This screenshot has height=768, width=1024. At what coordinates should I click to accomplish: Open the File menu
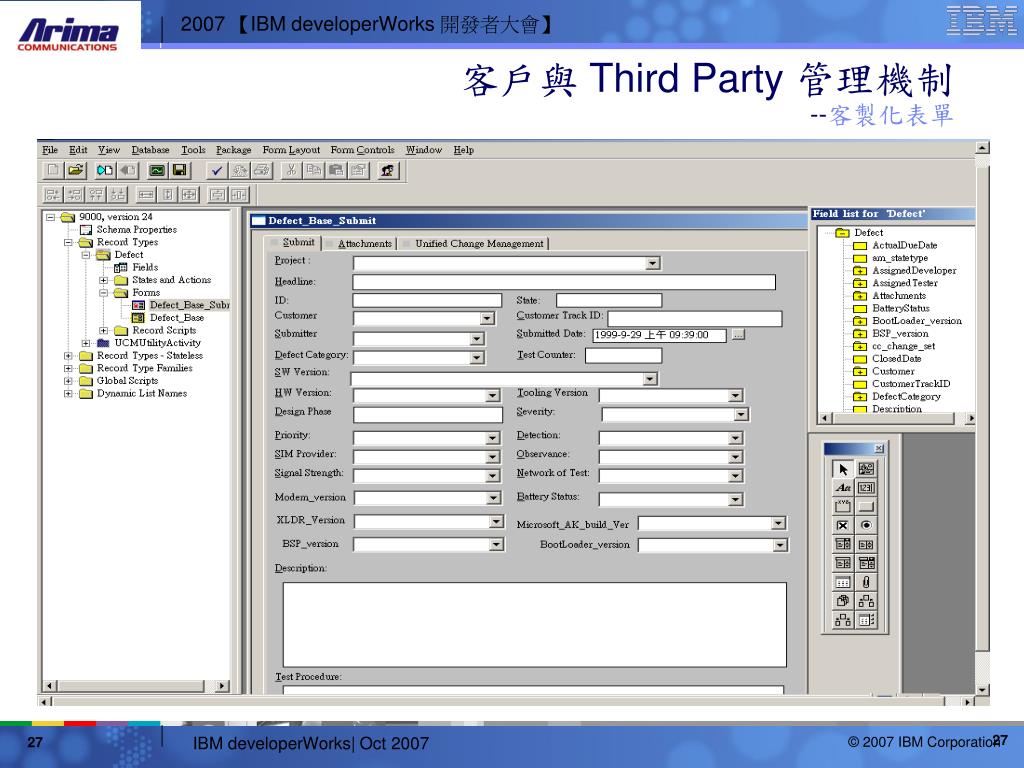pos(50,150)
